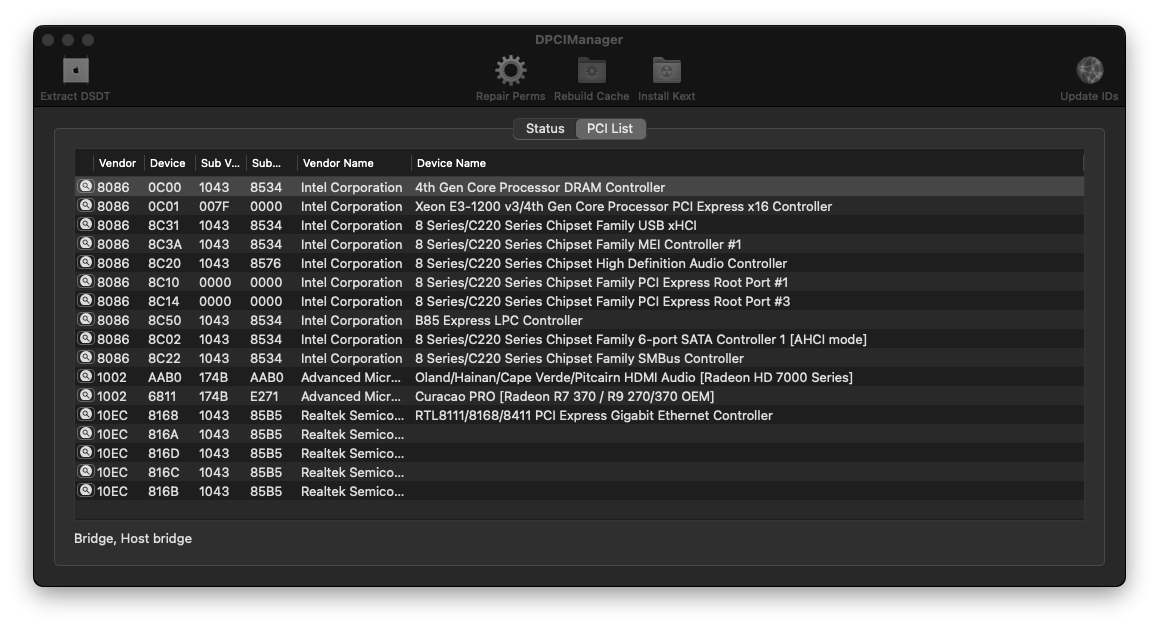This screenshot has height=628, width=1159.
Task: Open the Install Kext folder icon
Action: [667, 71]
